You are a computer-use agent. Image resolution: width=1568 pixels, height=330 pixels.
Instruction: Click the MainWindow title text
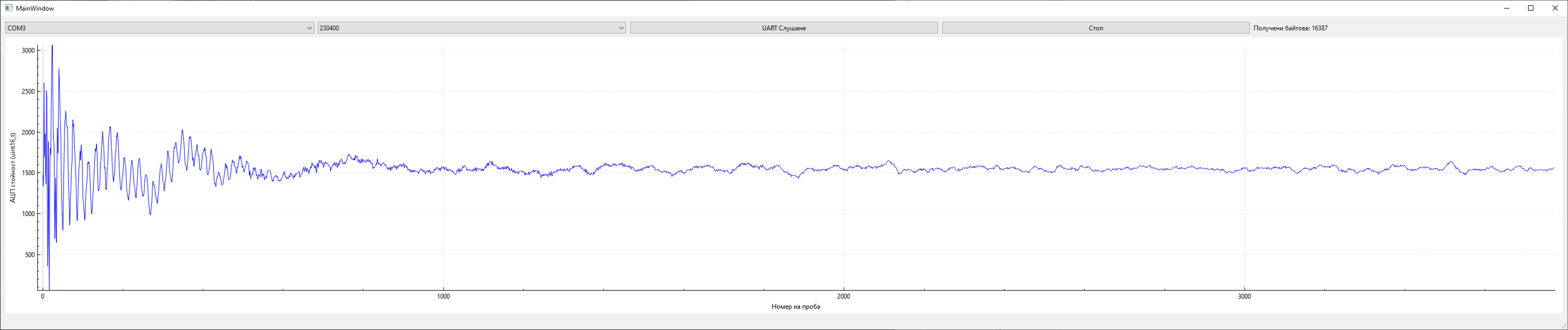(35, 9)
